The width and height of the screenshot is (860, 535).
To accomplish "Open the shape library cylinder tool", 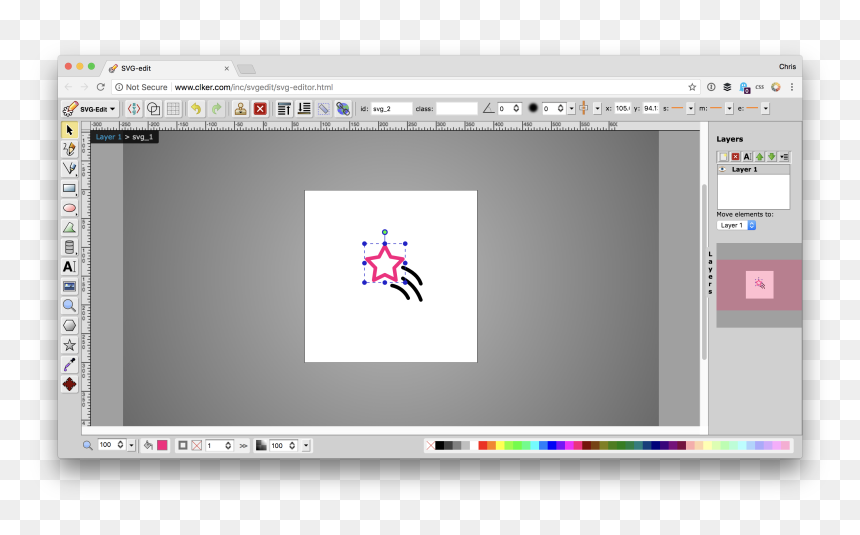I will [69, 247].
